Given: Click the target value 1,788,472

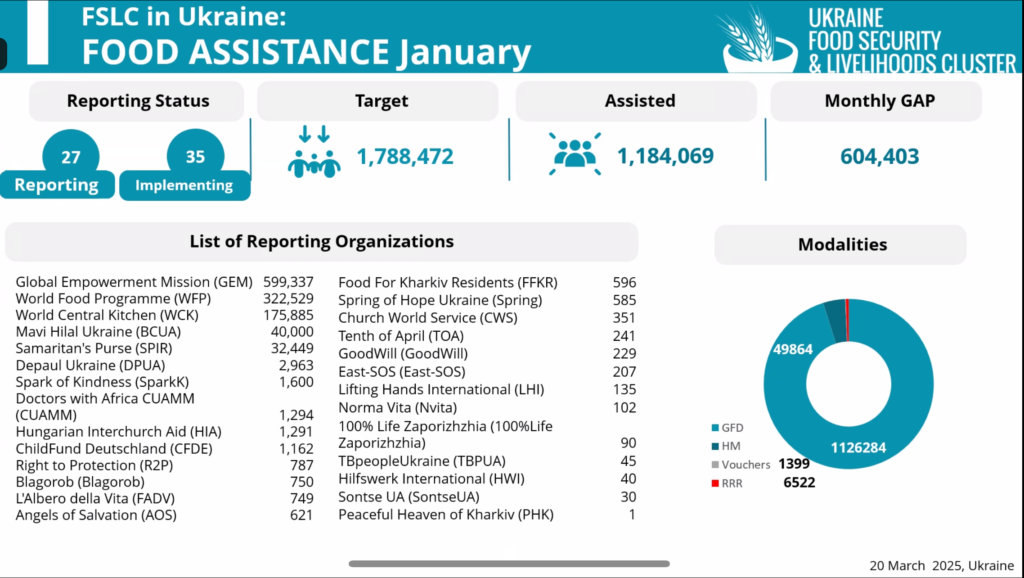Looking at the screenshot, I should pyautogui.click(x=405, y=157).
